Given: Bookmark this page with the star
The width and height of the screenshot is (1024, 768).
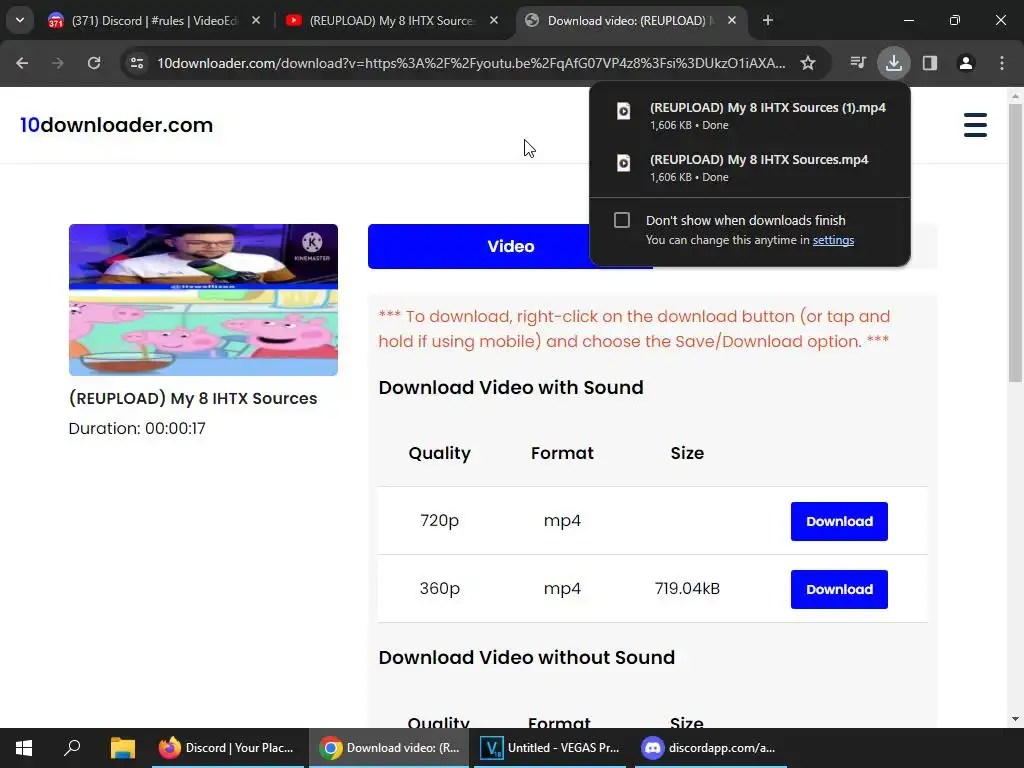Looking at the screenshot, I should click(808, 63).
